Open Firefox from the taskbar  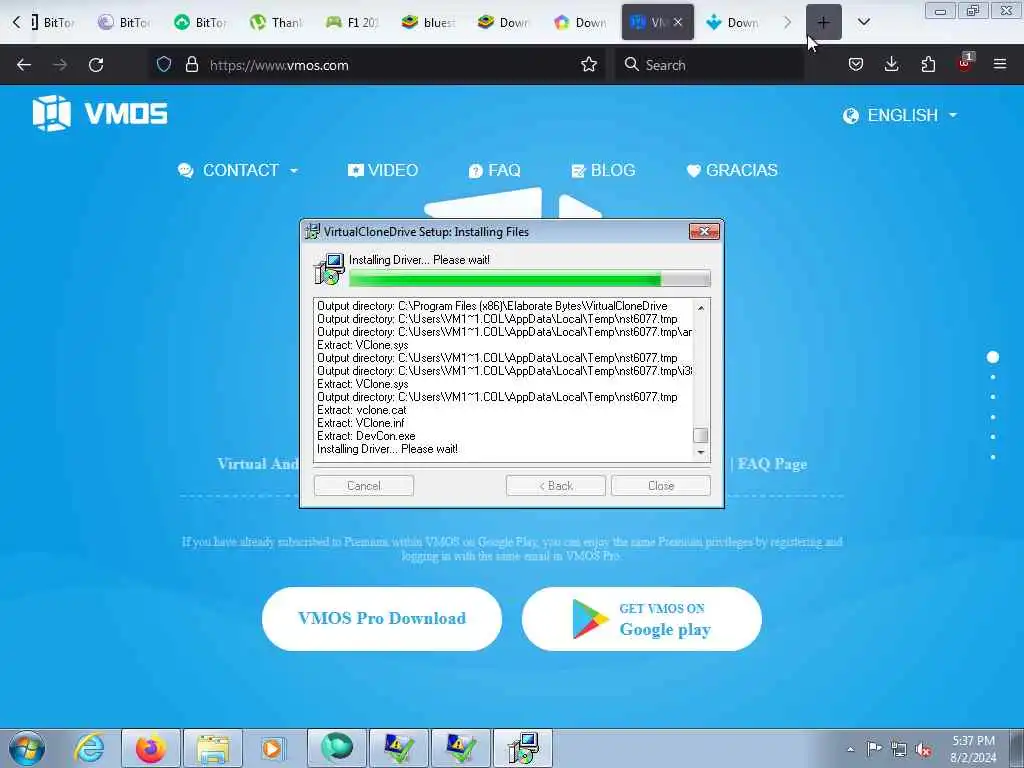pyautogui.click(x=151, y=748)
